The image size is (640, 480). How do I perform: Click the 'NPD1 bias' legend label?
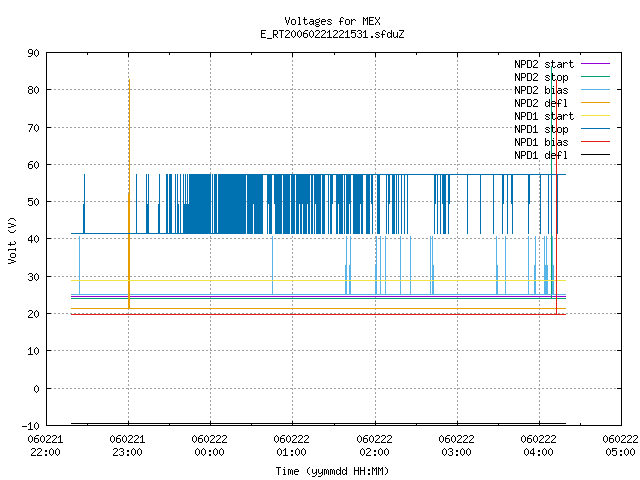pos(541,142)
